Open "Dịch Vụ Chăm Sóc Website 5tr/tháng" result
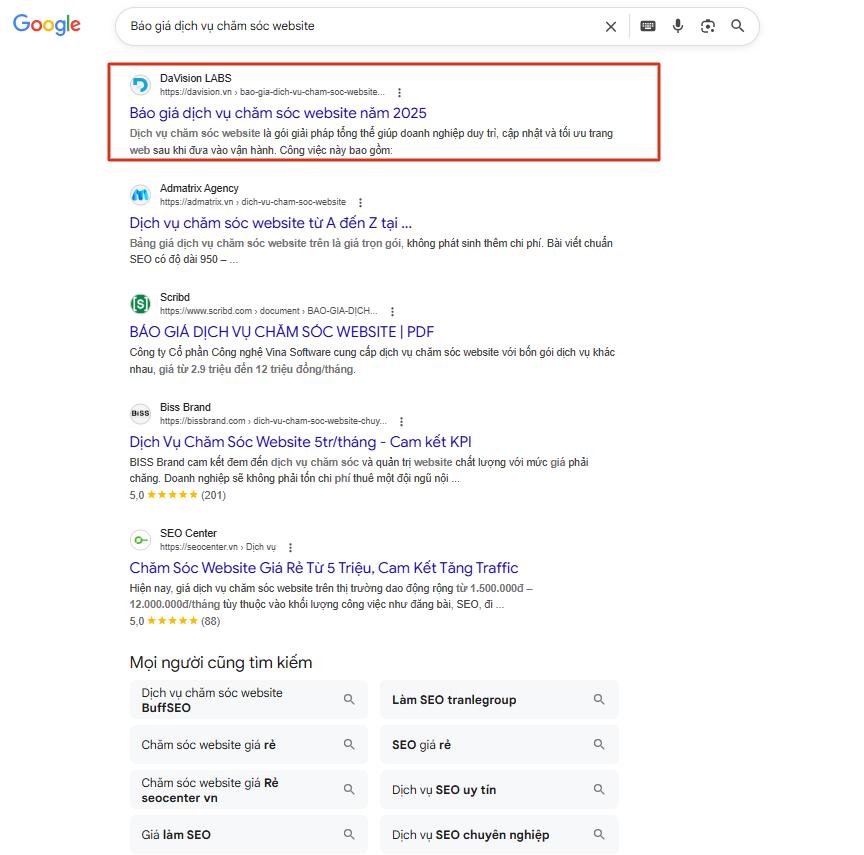Screen dimensions: 864x855 (x=300, y=442)
